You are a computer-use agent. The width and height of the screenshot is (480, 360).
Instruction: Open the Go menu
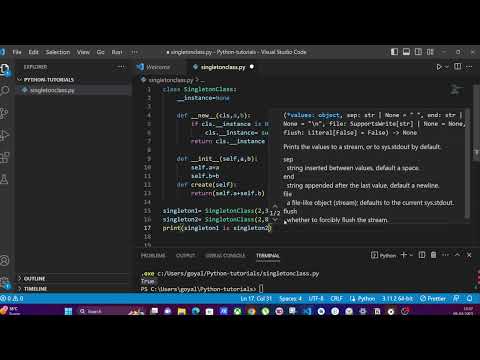point(100,52)
